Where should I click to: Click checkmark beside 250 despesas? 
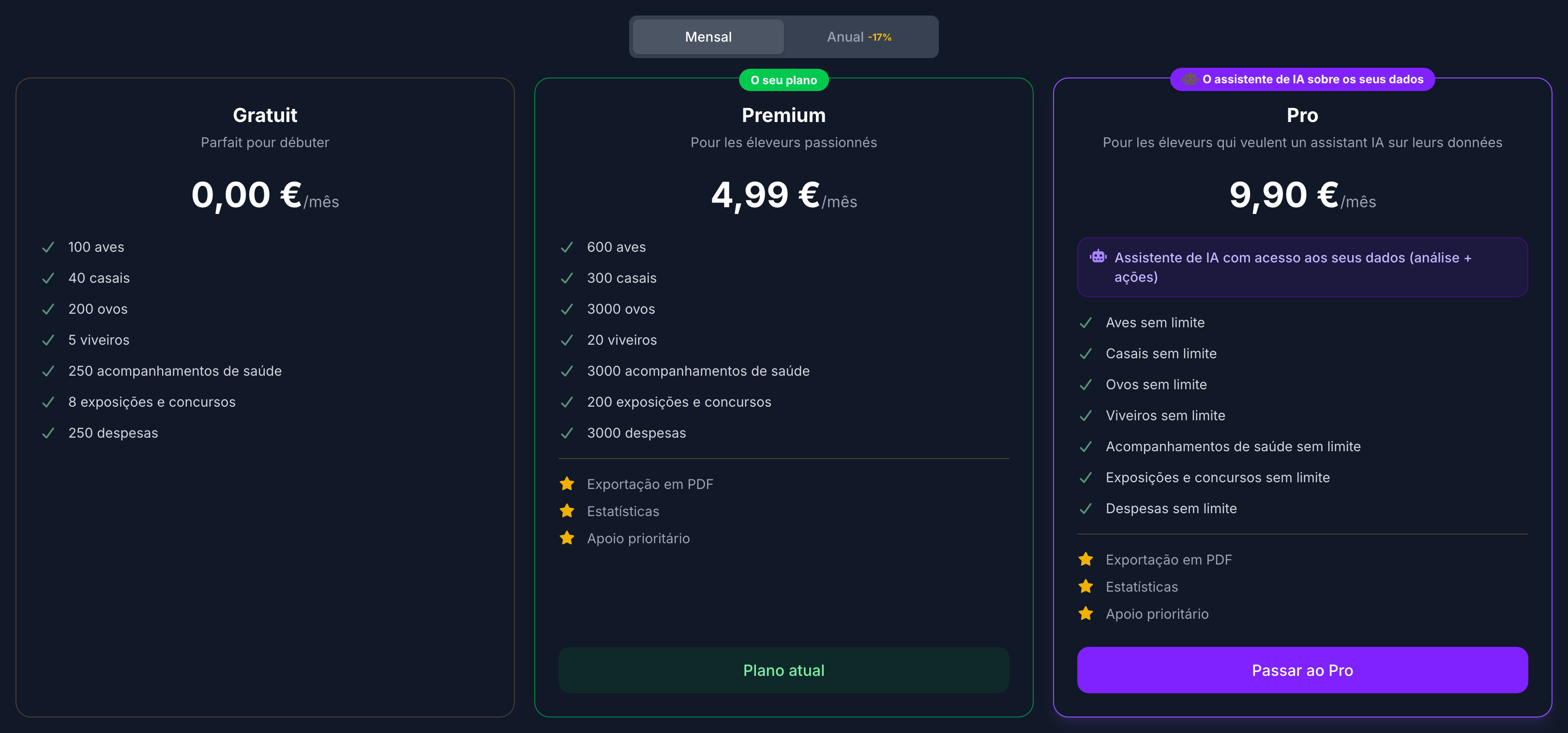click(48, 433)
